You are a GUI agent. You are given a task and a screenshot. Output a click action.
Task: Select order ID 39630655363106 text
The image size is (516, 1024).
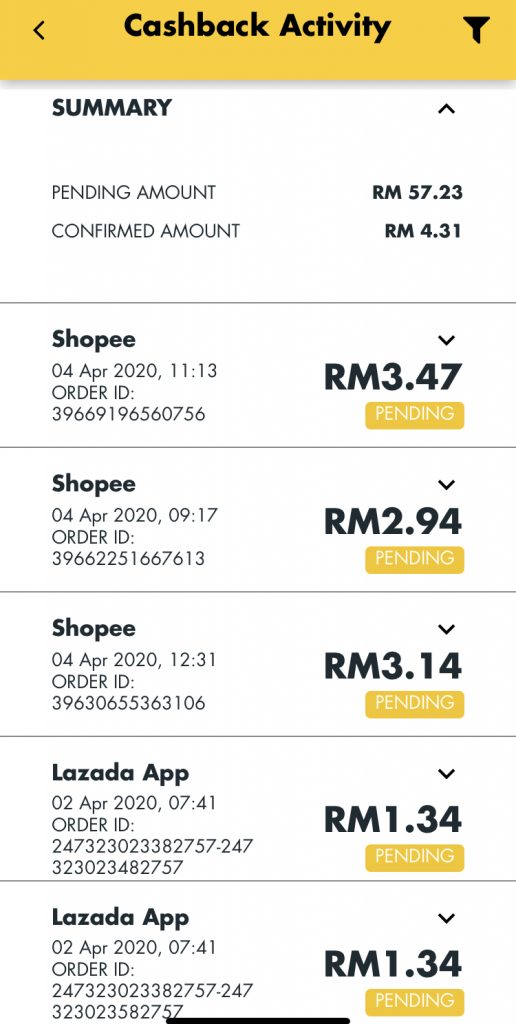128,703
